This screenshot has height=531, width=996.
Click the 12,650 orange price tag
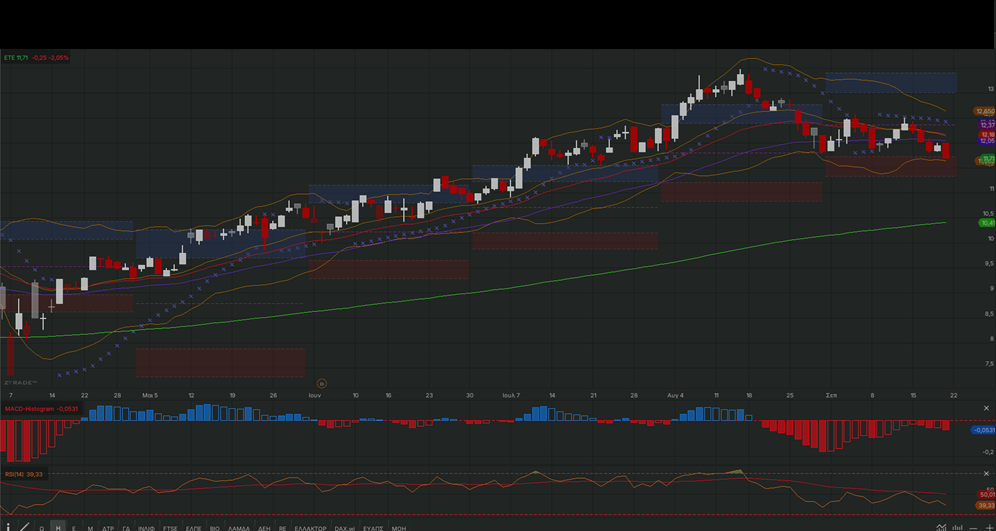pyautogui.click(x=985, y=111)
